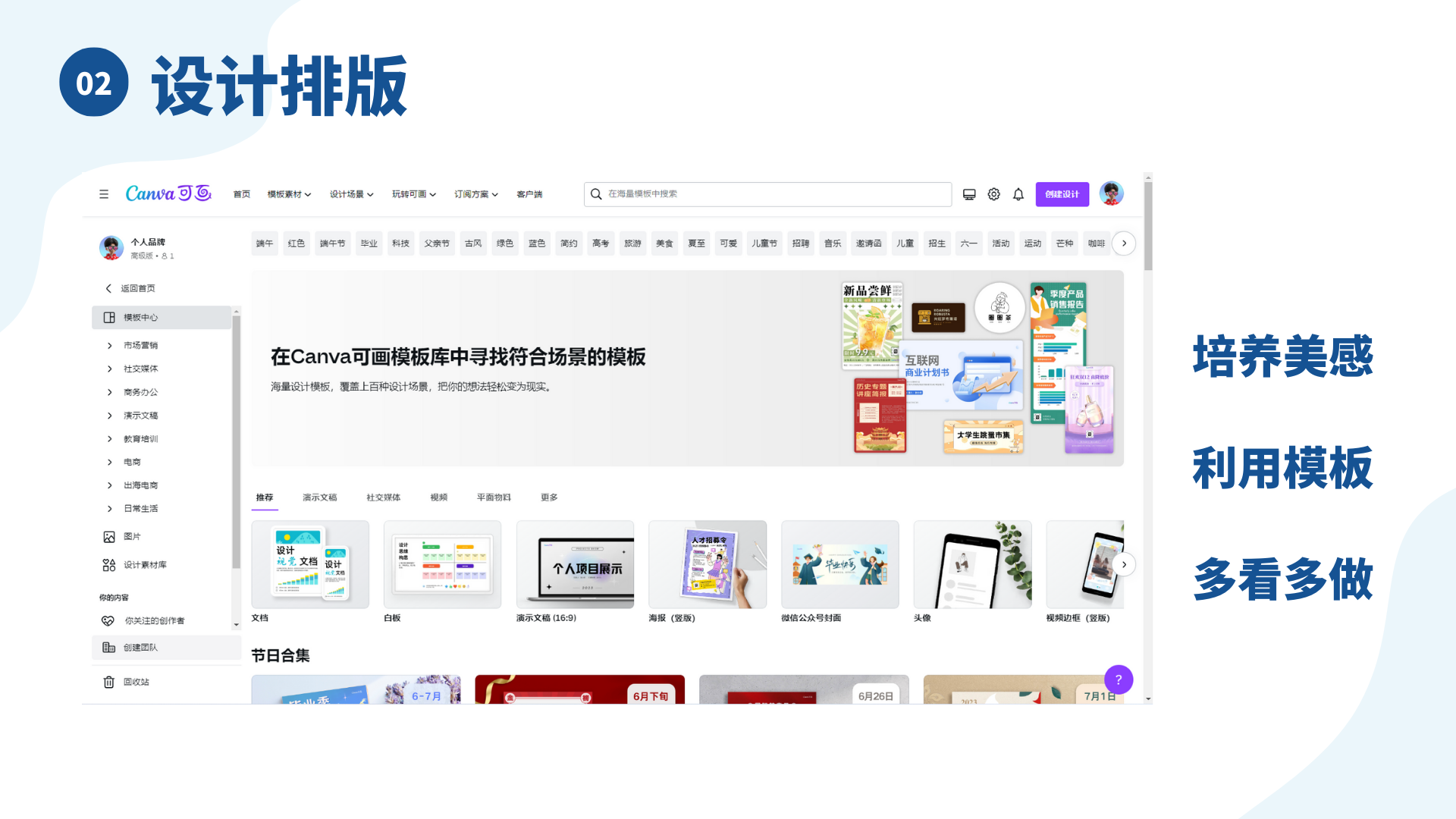Open the 白板 template thumbnail

pos(442,564)
